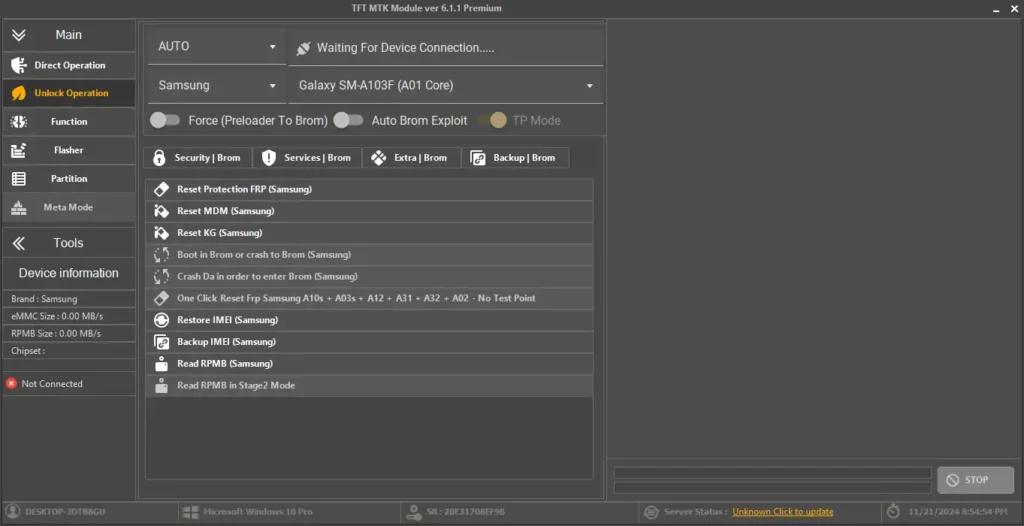Switch to Extra | Brom tab
1024x526 pixels.
(411, 157)
